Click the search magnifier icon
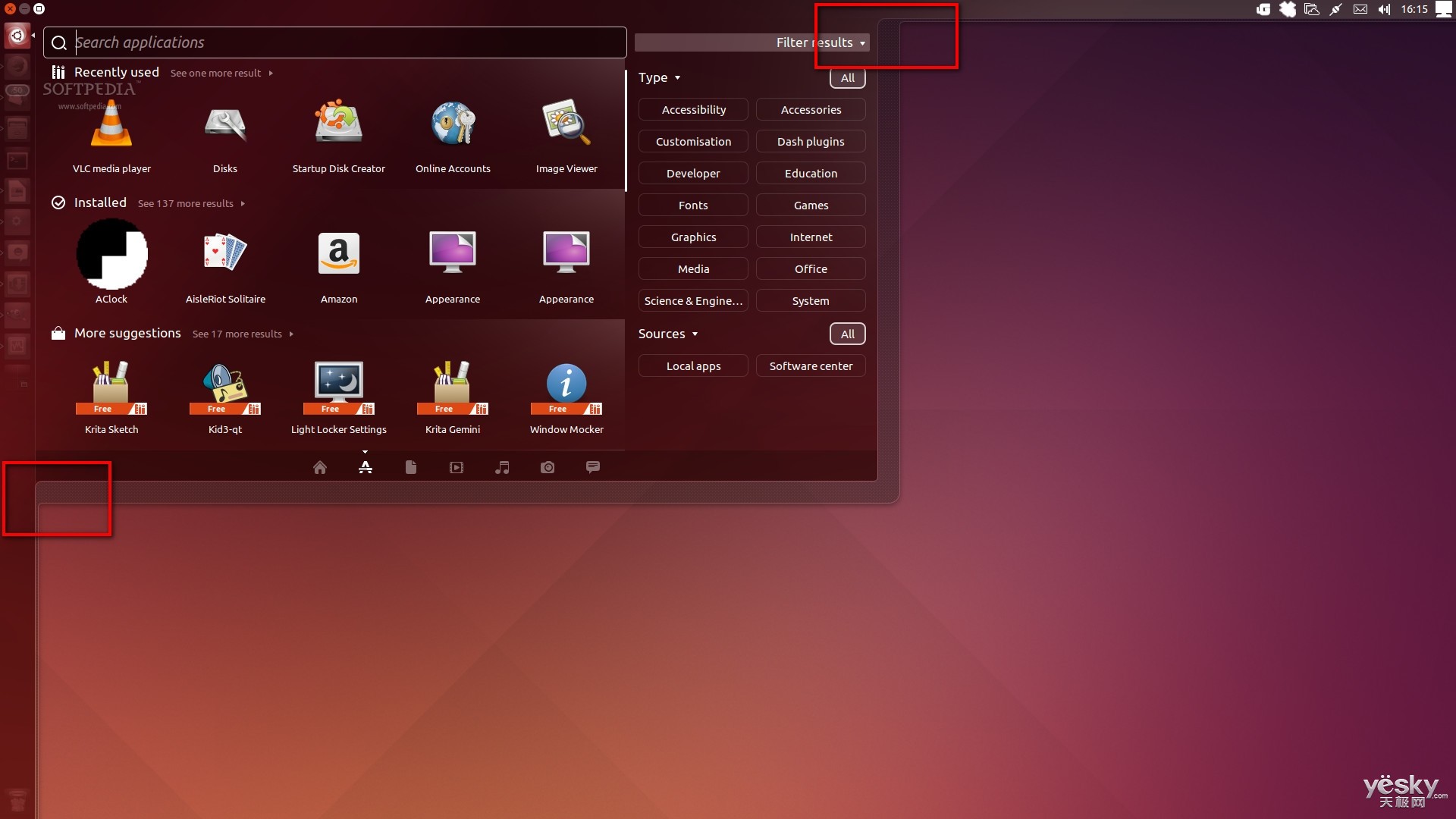Screen dimensions: 1456x819 click(59, 43)
